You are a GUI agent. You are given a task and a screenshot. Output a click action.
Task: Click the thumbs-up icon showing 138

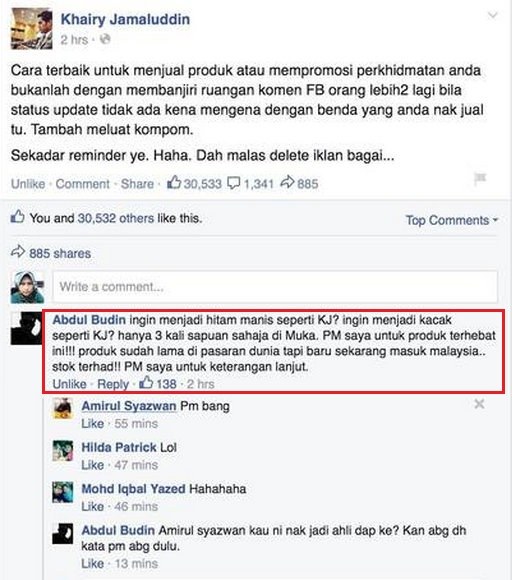(146, 382)
